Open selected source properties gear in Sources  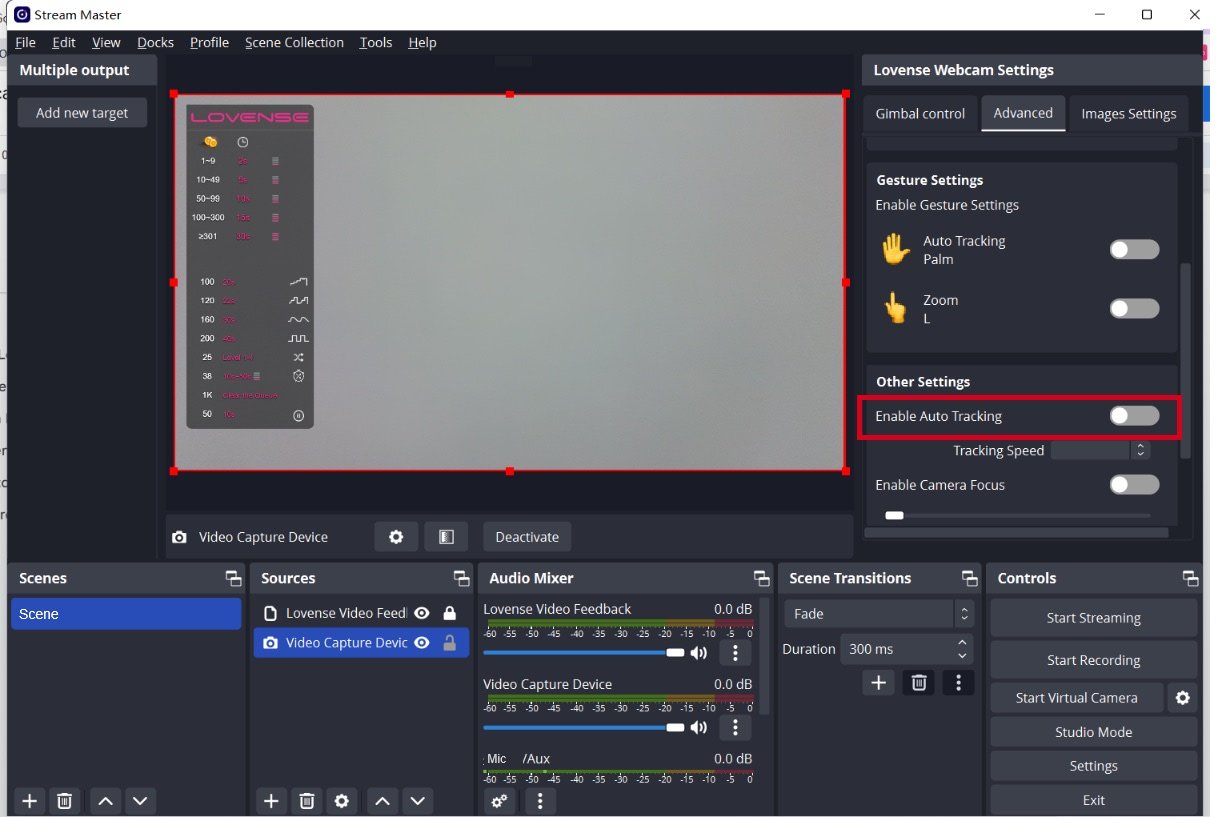click(342, 801)
